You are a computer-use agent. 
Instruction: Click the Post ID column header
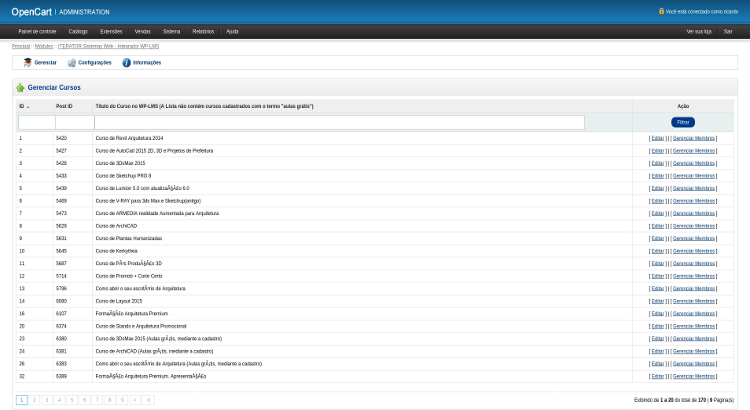tap(64, 106)
